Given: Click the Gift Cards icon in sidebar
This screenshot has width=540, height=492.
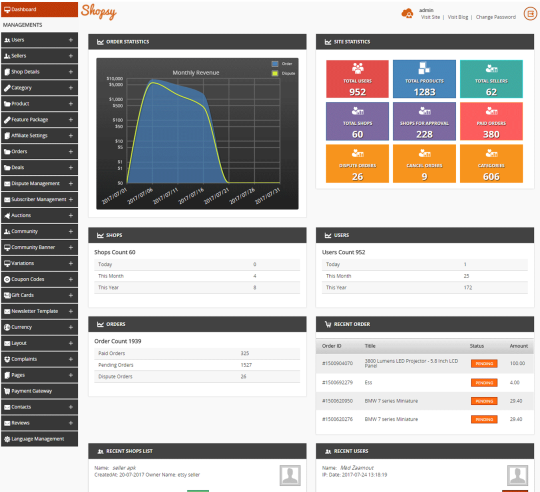Looking at the screenshot, I should point(7,295).
